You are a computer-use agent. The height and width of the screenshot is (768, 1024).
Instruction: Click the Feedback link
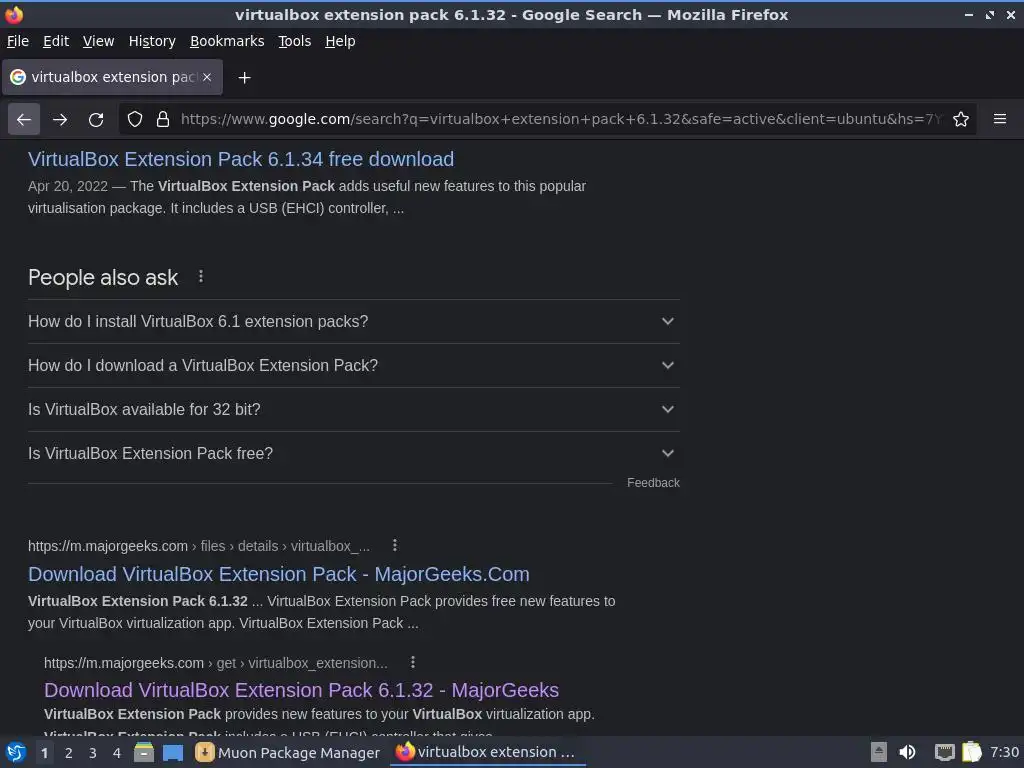[653, 483]
